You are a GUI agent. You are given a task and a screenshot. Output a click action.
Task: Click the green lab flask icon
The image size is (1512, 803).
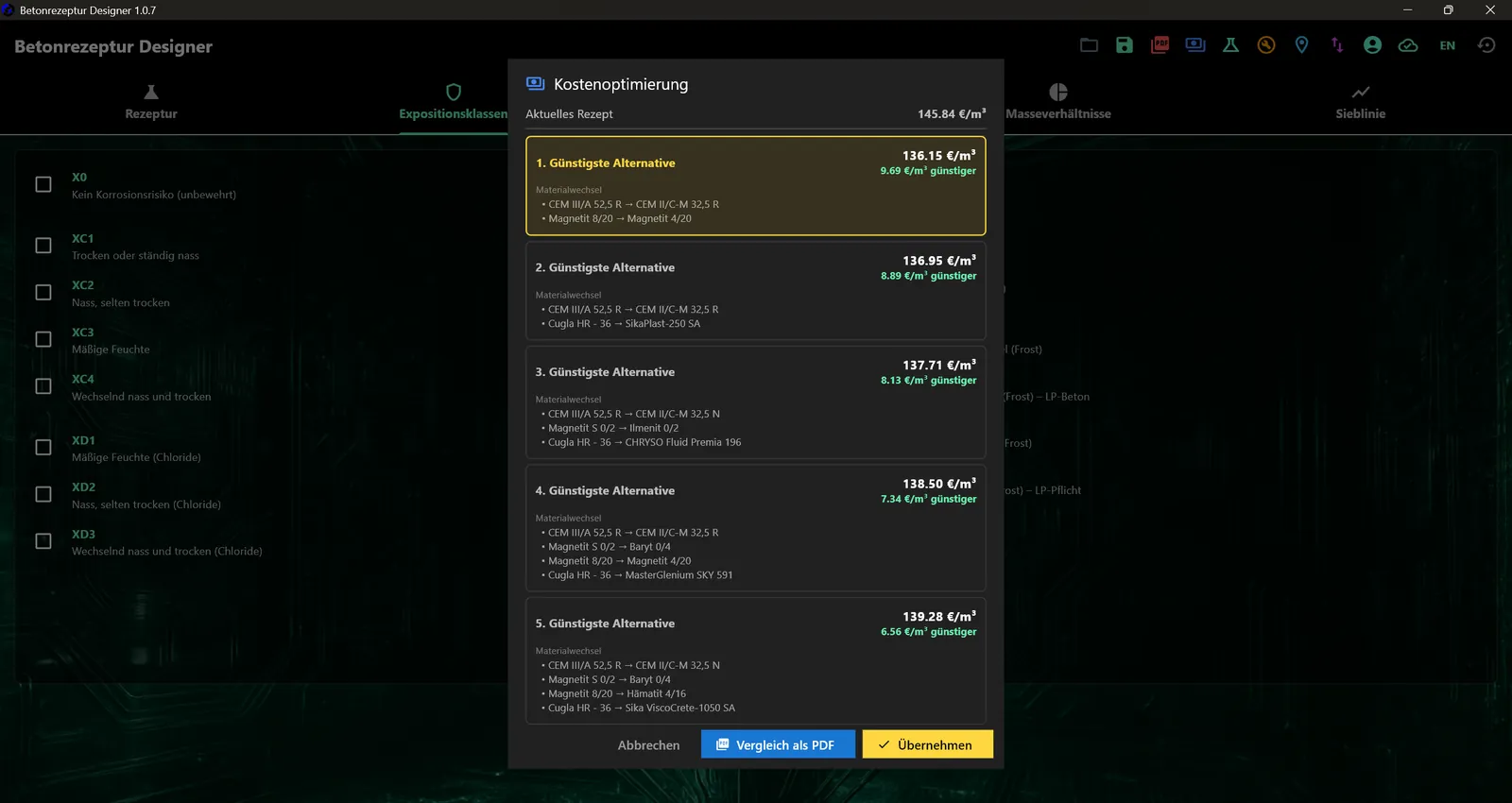[1230, 45]
